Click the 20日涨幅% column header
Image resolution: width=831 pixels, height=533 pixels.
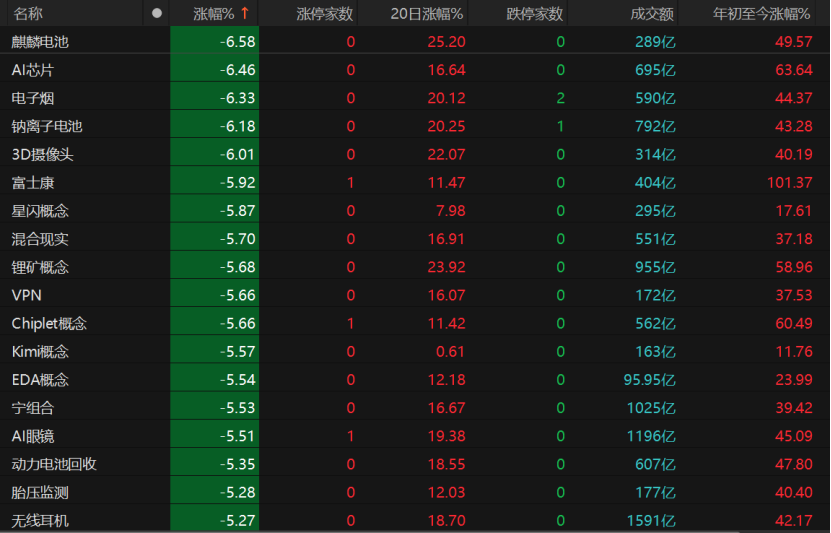(426, 14)
